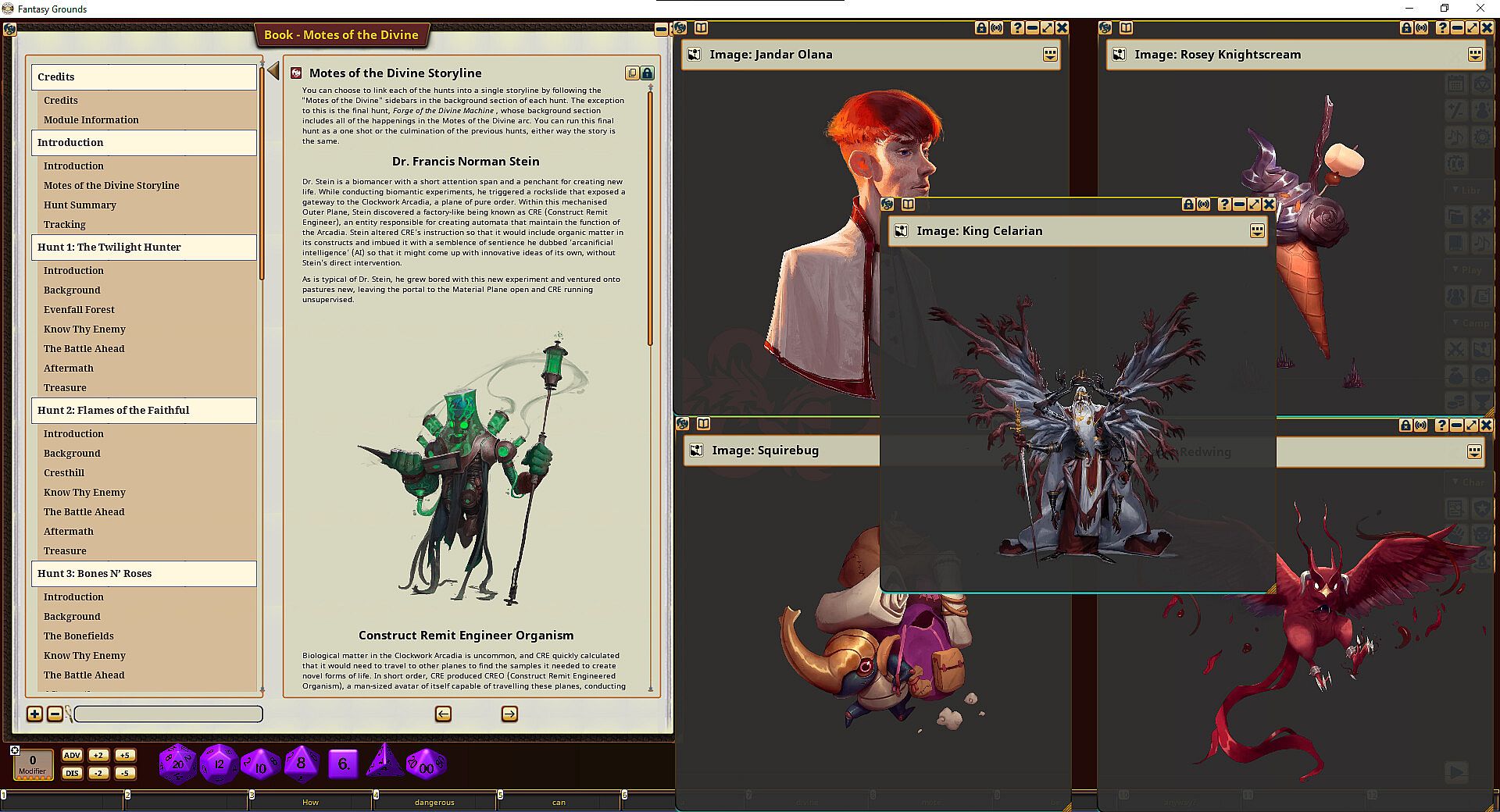Click the link icon beside Motes of the Divine Storyline title
Image resolution: width=1500 pixels, height=812 pixels.
297,73
